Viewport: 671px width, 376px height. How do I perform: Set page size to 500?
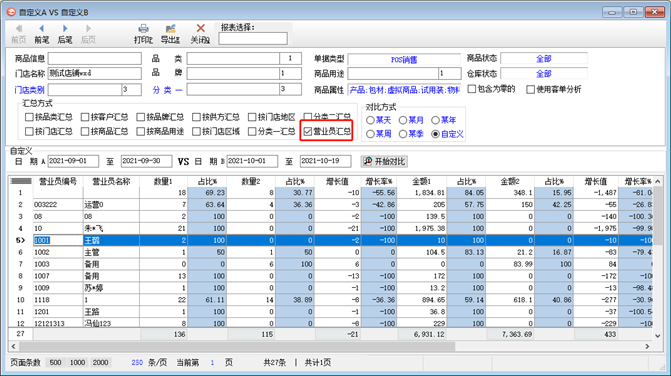click(55, 362)
